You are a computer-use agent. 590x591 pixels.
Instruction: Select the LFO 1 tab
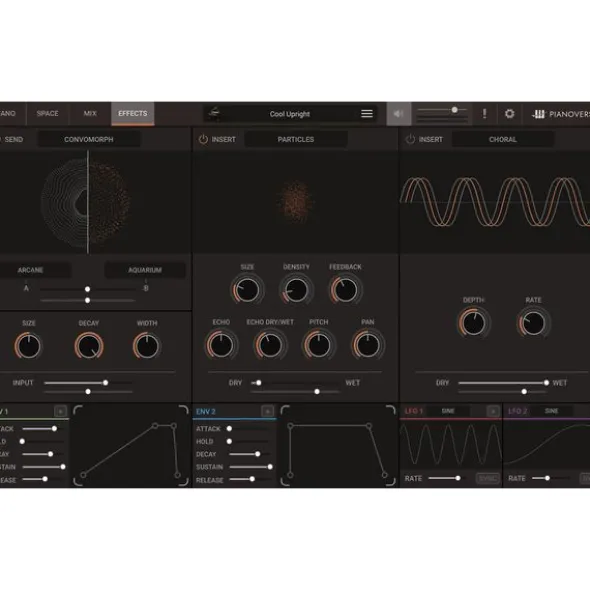click(414, 411)
